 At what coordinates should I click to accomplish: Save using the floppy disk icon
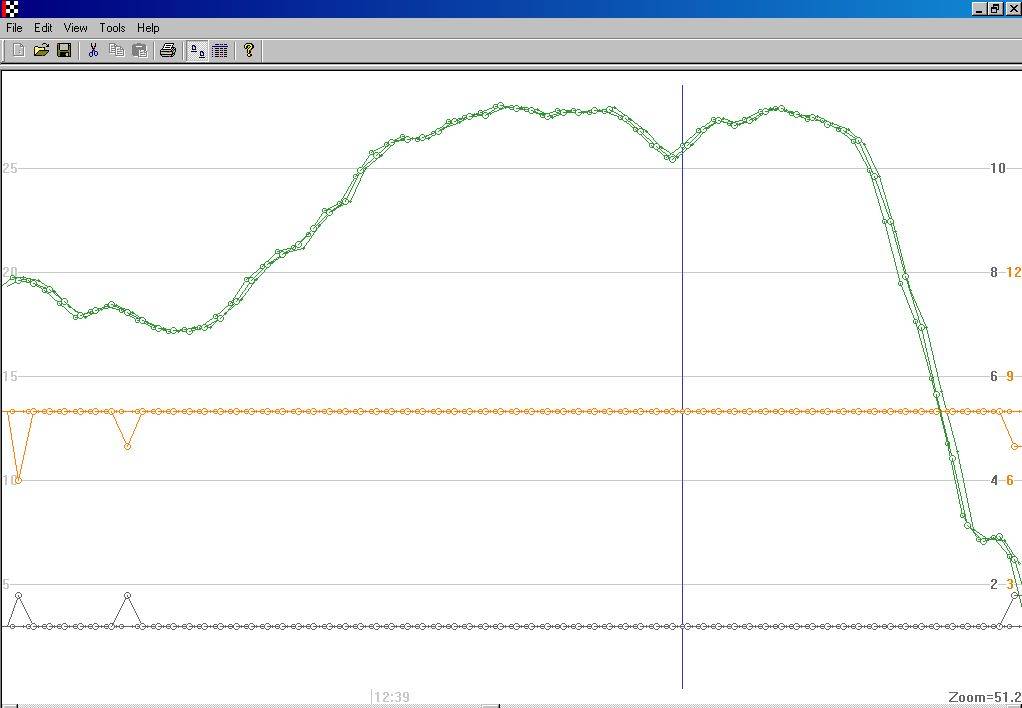(x=64, y=50)
